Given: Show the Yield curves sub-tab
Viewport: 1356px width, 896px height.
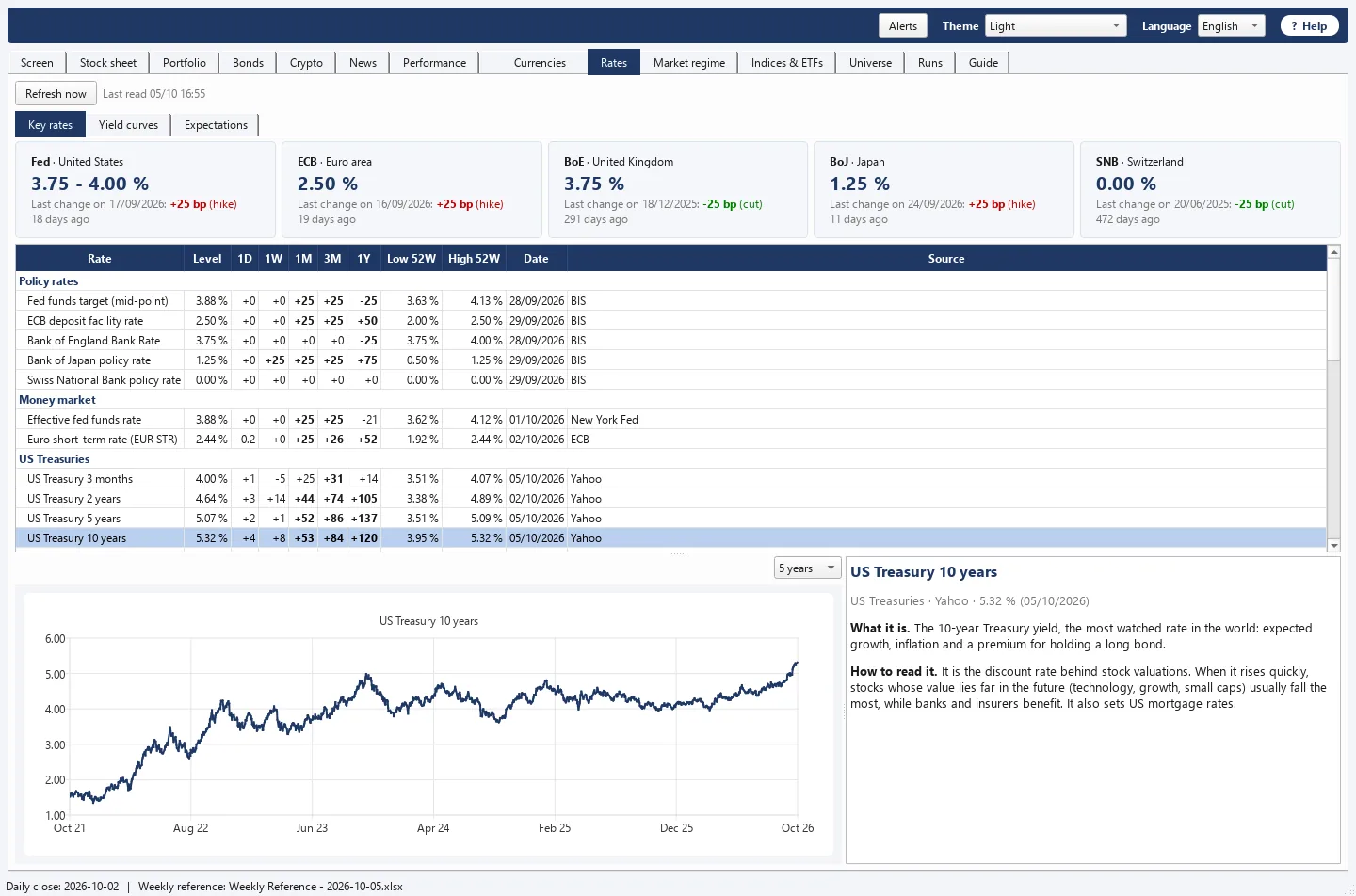Looking at the screenshot, I should pos(128,125).
